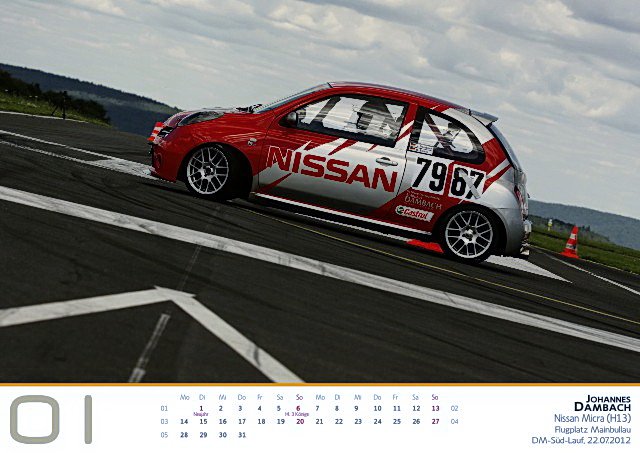Image resolution: width=640 pixels, height=453 pixels.
Task: Click the name Johannes in the caption
Action: pos(609,399)
